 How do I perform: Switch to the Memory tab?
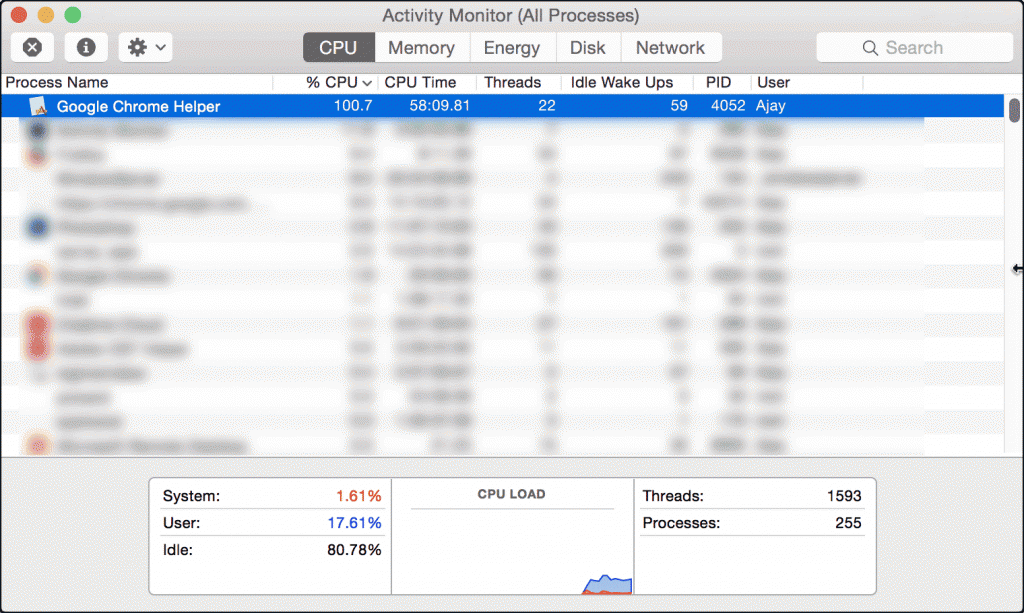pos(421,48)
